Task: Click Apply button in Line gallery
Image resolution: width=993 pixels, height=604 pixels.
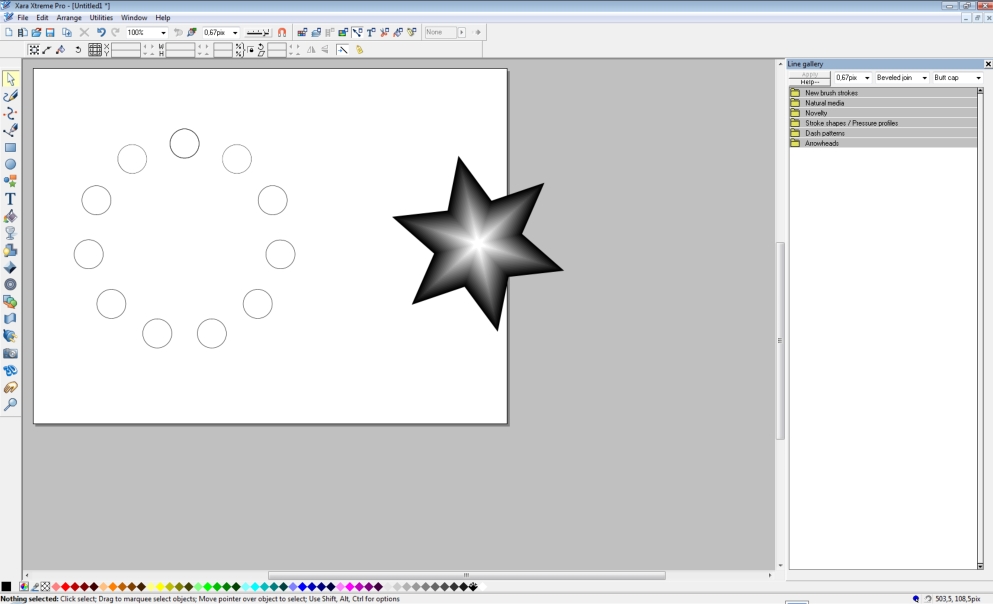Action: pos(809,75)
